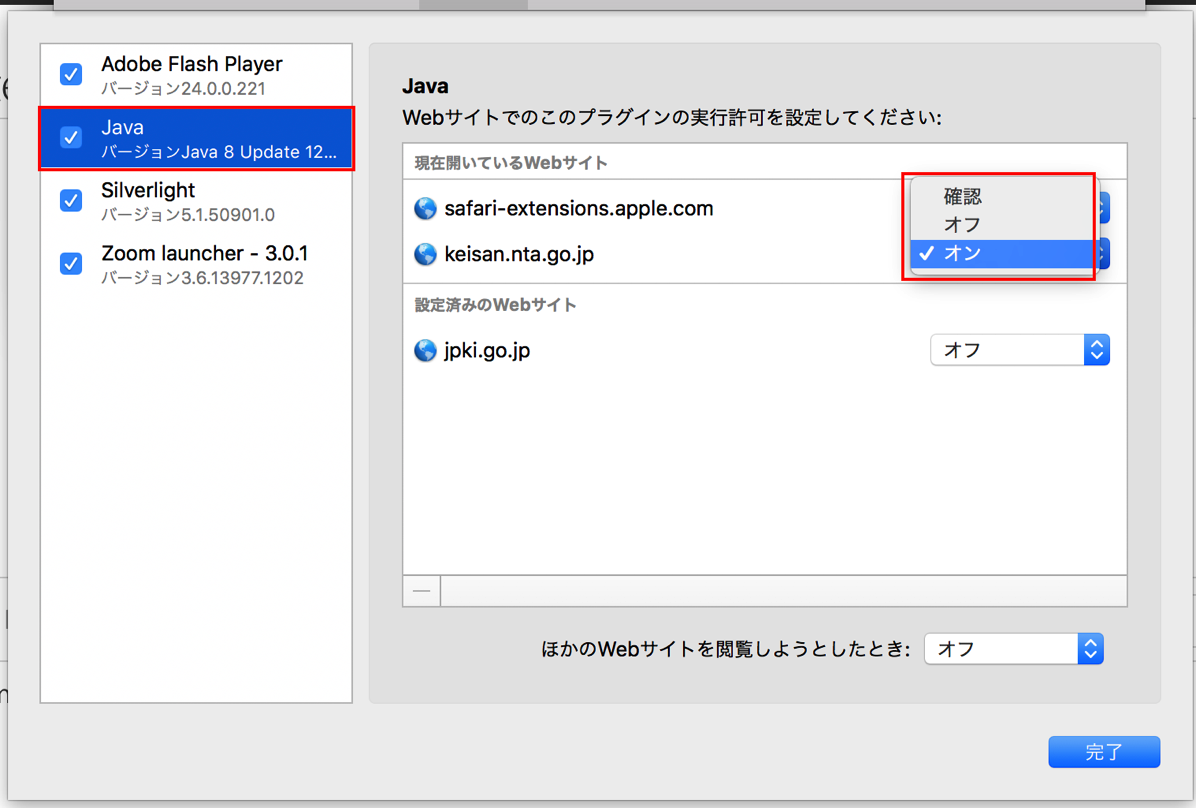The width and height of the screenshot is (1196, 808).
Task: Select Silverlight in the plugin list
Action: pyautogui.click(x=196, y=201)
